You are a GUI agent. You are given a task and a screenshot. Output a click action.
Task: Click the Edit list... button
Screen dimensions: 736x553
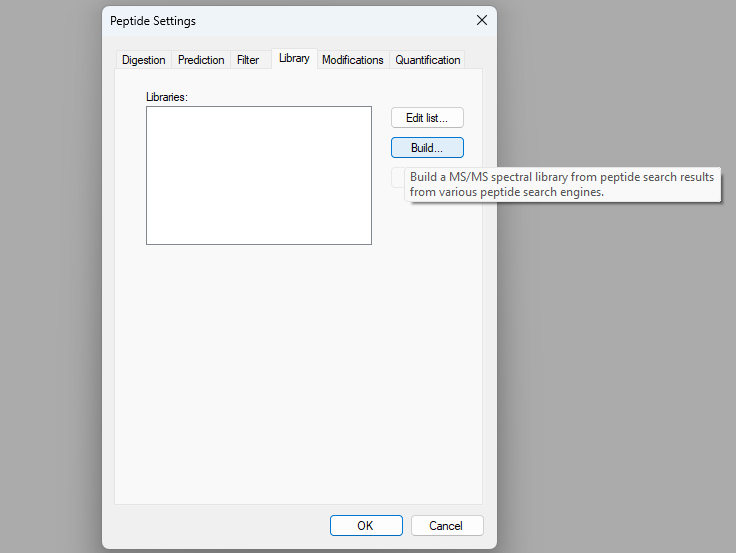point(427,118)
